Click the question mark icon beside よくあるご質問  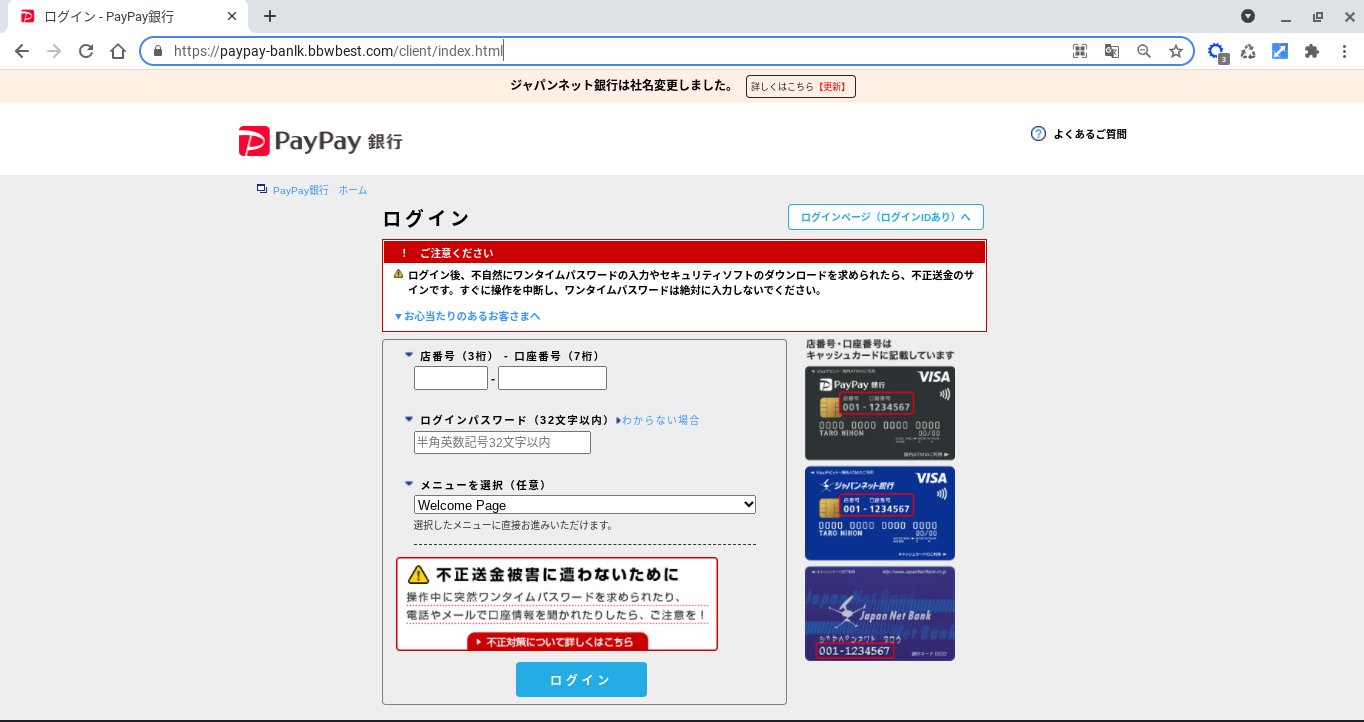[1038, 133]
